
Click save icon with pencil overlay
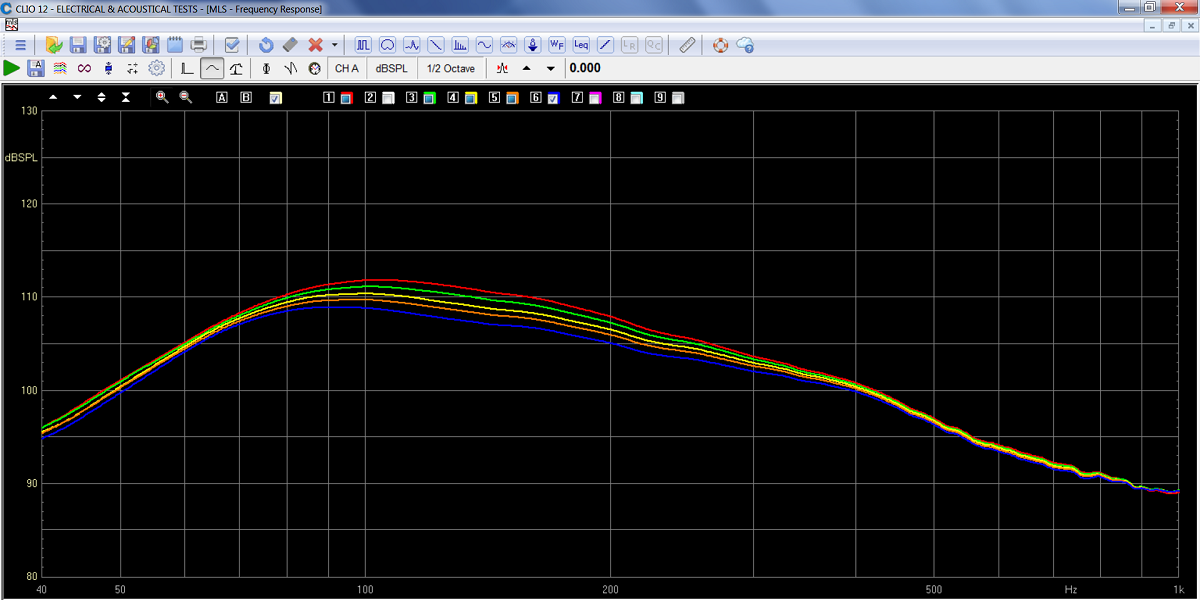(x=126, y=45)
